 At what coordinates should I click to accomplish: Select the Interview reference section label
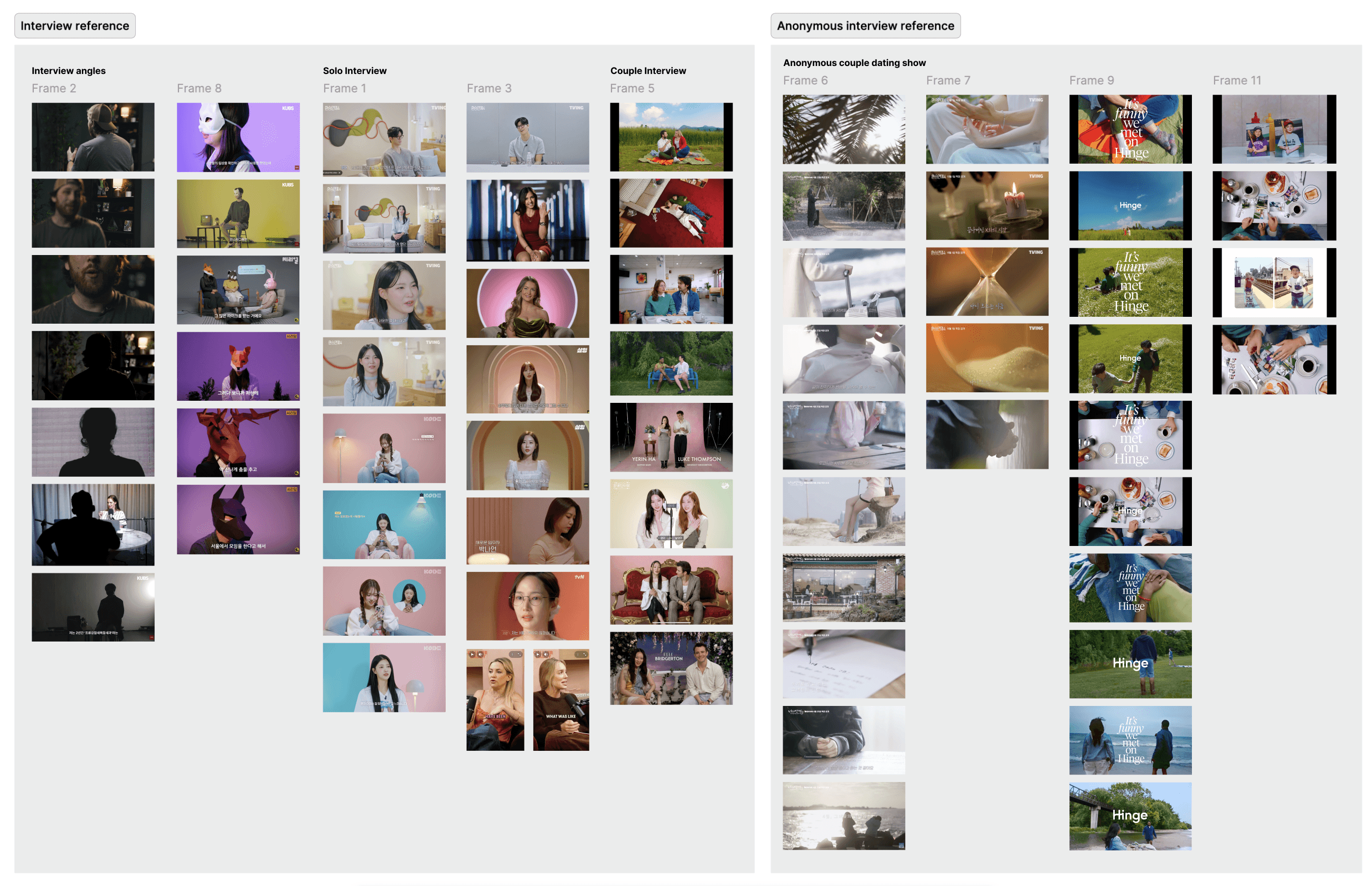point(75,26)
